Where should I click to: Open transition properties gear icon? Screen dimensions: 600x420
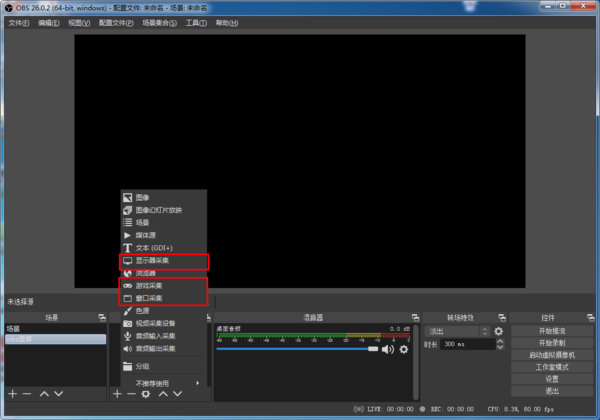point(498,331)
